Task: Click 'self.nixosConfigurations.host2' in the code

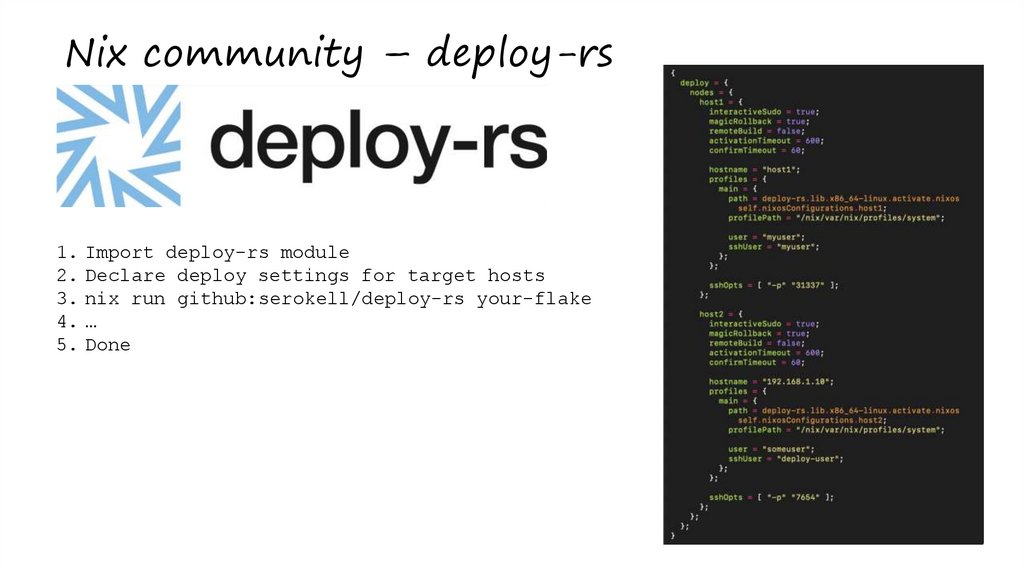Action: pyautogui.click(x=812, y=421)
